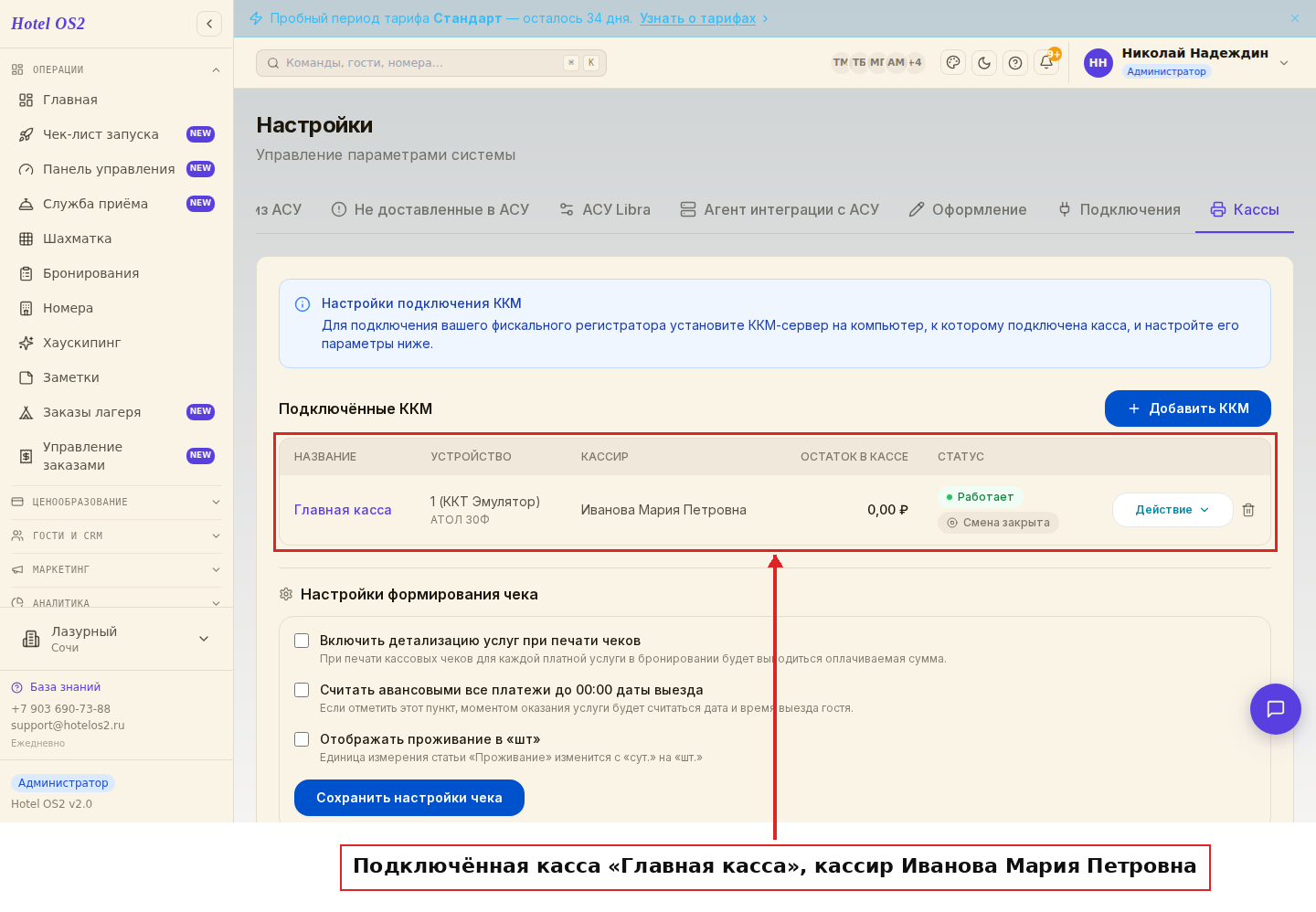1316x912 pixels.
Task: Click the Узнать о тарифах link
Action: (x=697, y=18)
